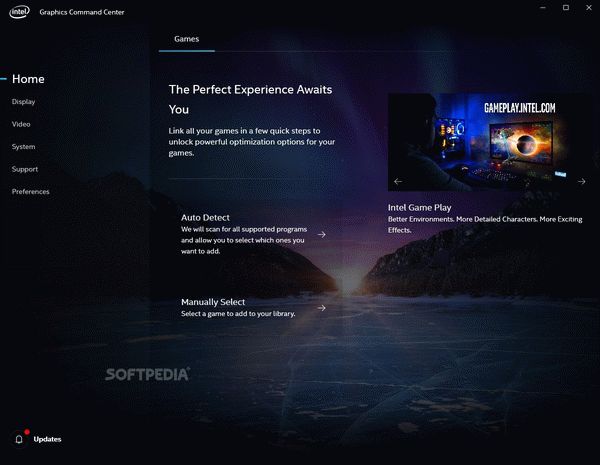Click 'We will scan for all supported programs' text
This screenshot has height=465, width=600.
[x=244, y=240]
